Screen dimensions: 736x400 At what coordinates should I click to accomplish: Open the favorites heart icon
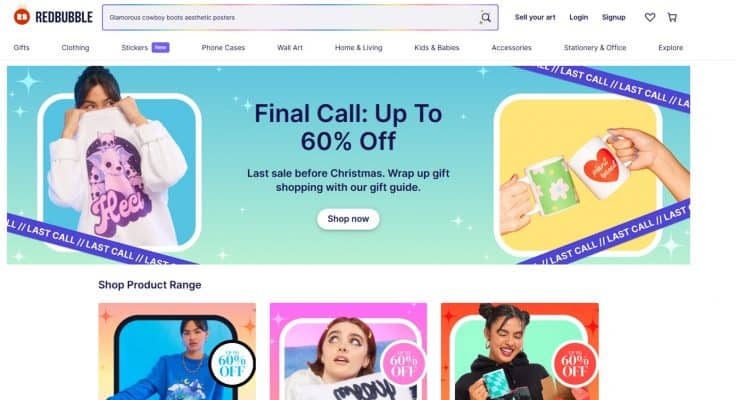point(650,17)
